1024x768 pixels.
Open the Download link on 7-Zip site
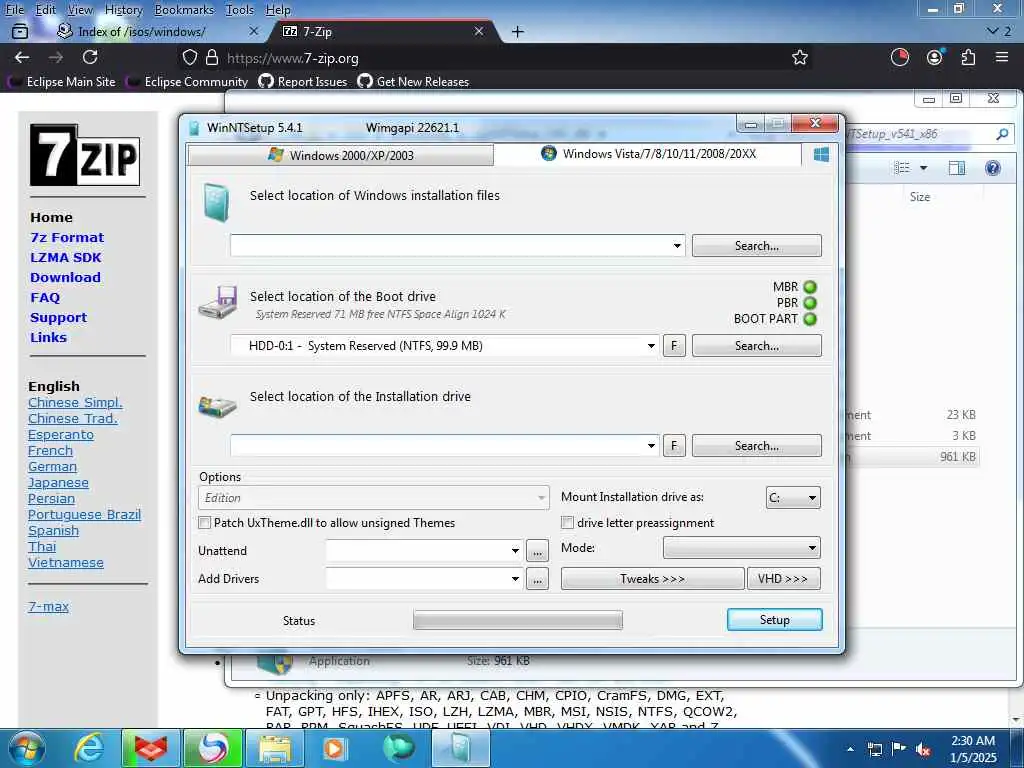pos(65,278)
